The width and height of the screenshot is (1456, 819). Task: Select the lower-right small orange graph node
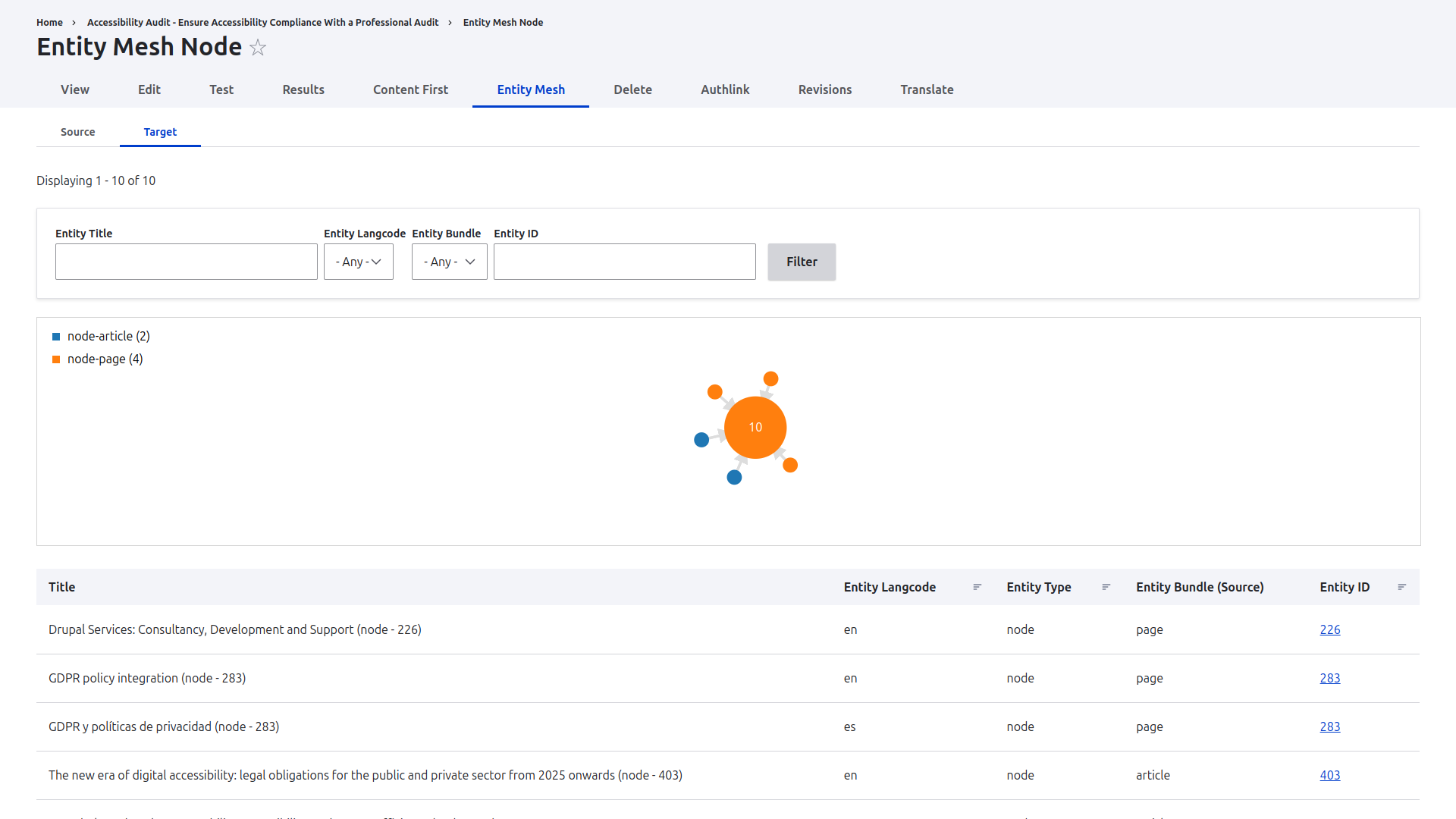[x=790, y=465]
